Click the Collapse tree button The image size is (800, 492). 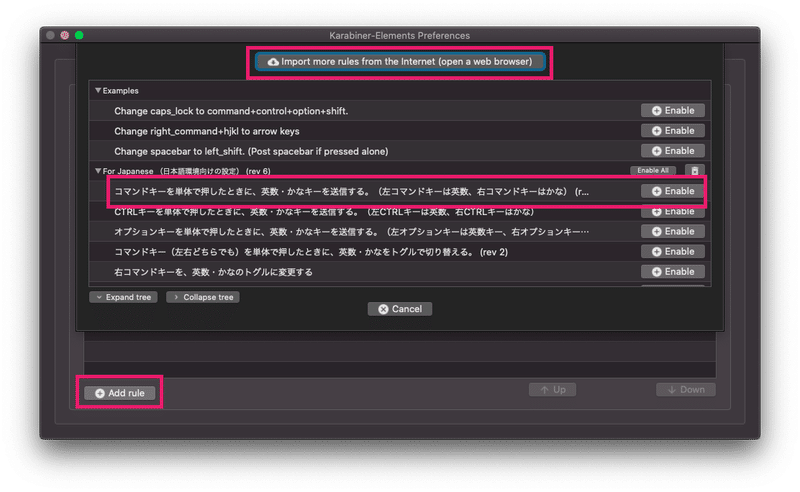point(203,297)
